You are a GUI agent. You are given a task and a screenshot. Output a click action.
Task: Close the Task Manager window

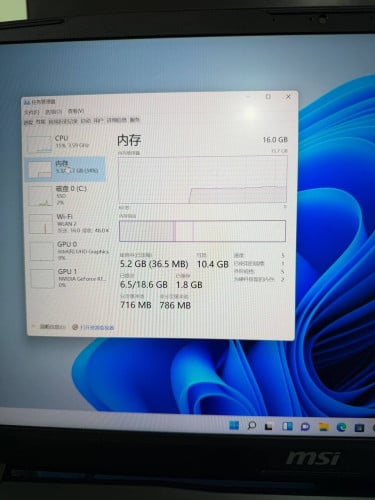pyautogui.click(x=288, y=97)
